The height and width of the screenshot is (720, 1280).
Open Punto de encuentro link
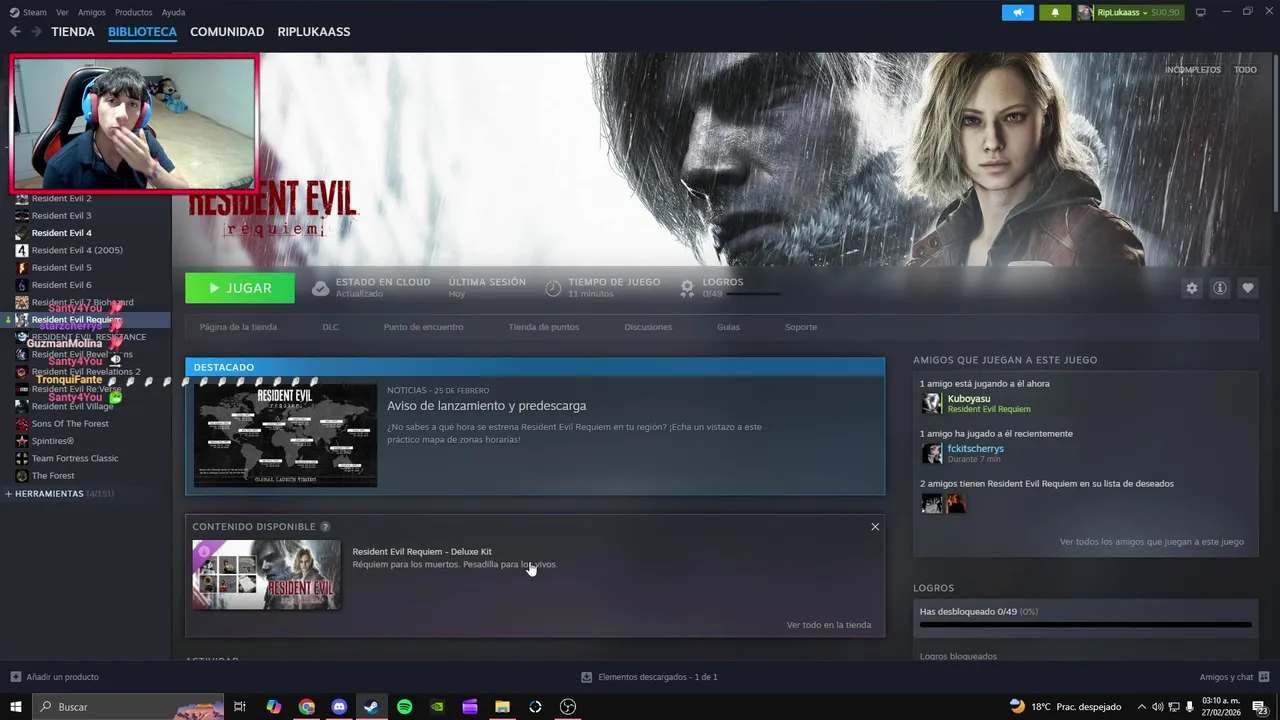click(x=423, y=327)
